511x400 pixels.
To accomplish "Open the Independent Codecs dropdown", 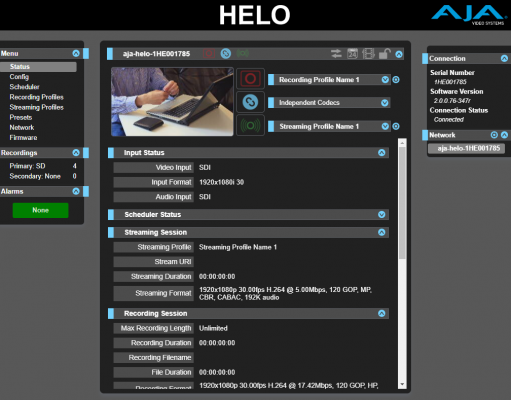I will (385, 103).
